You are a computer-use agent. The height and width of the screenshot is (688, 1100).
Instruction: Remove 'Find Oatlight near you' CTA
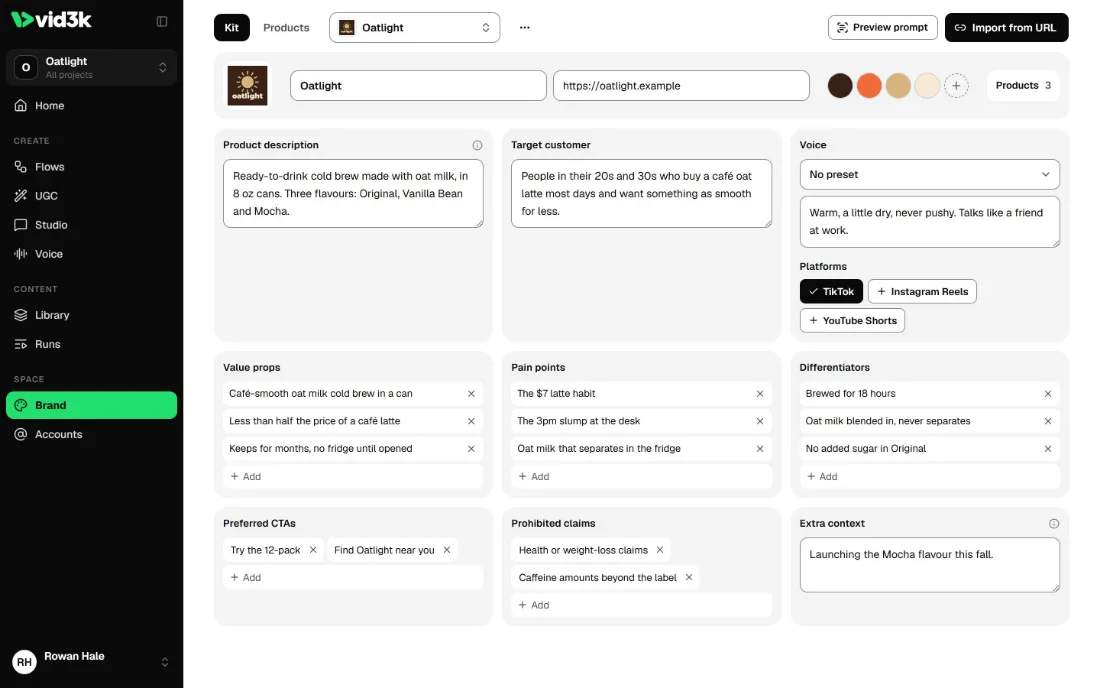pos(447,551)
